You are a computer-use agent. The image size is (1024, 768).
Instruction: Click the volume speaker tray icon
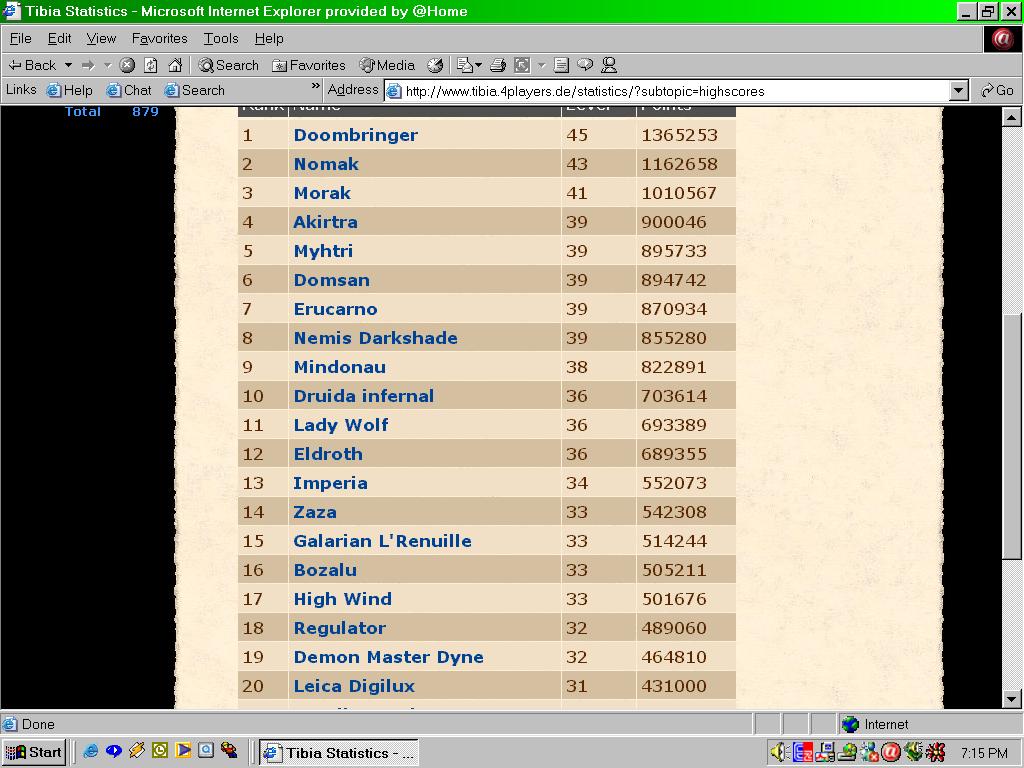click(x=778, y=752)
